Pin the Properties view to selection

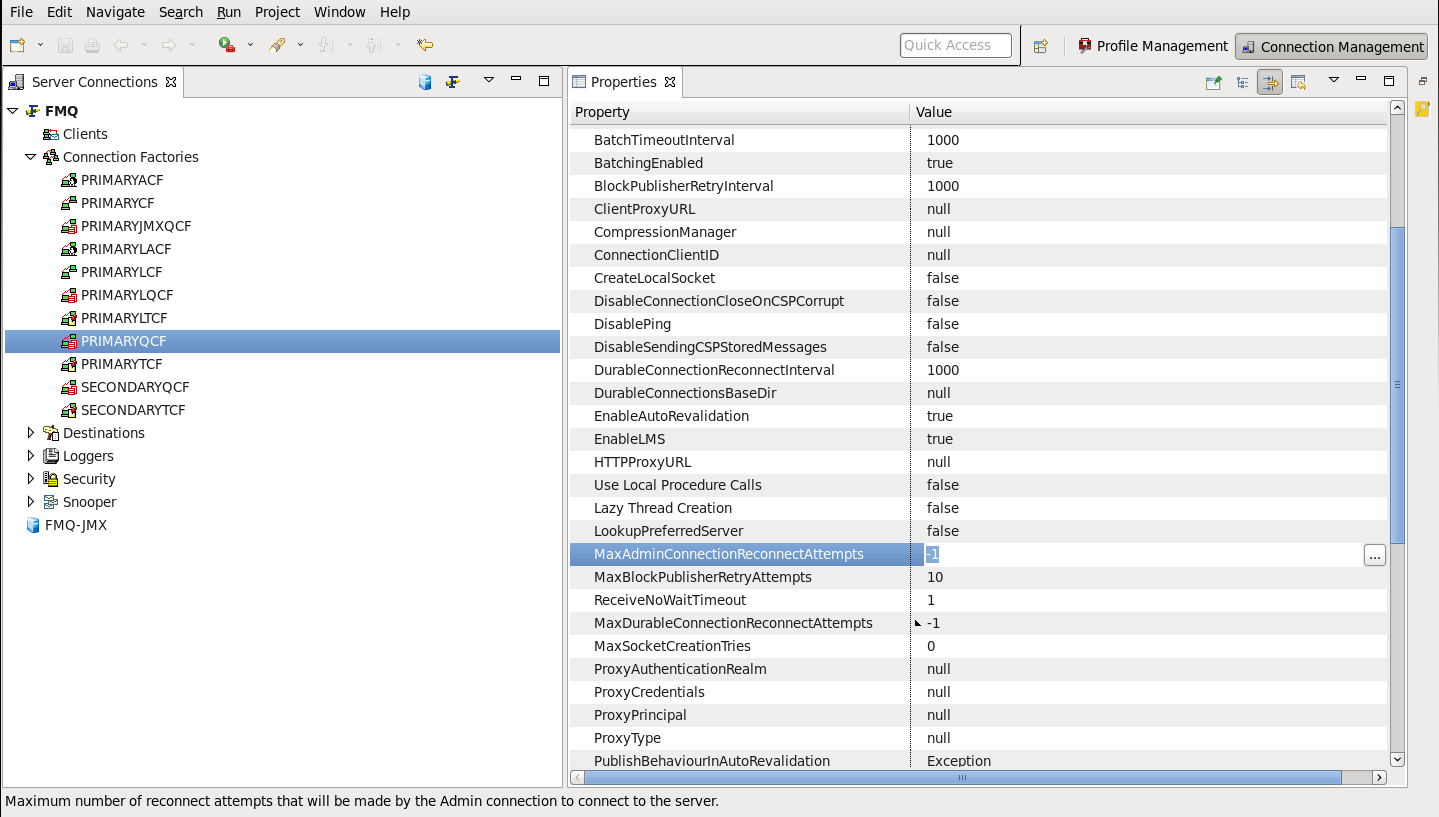(x=1213, y=82)
